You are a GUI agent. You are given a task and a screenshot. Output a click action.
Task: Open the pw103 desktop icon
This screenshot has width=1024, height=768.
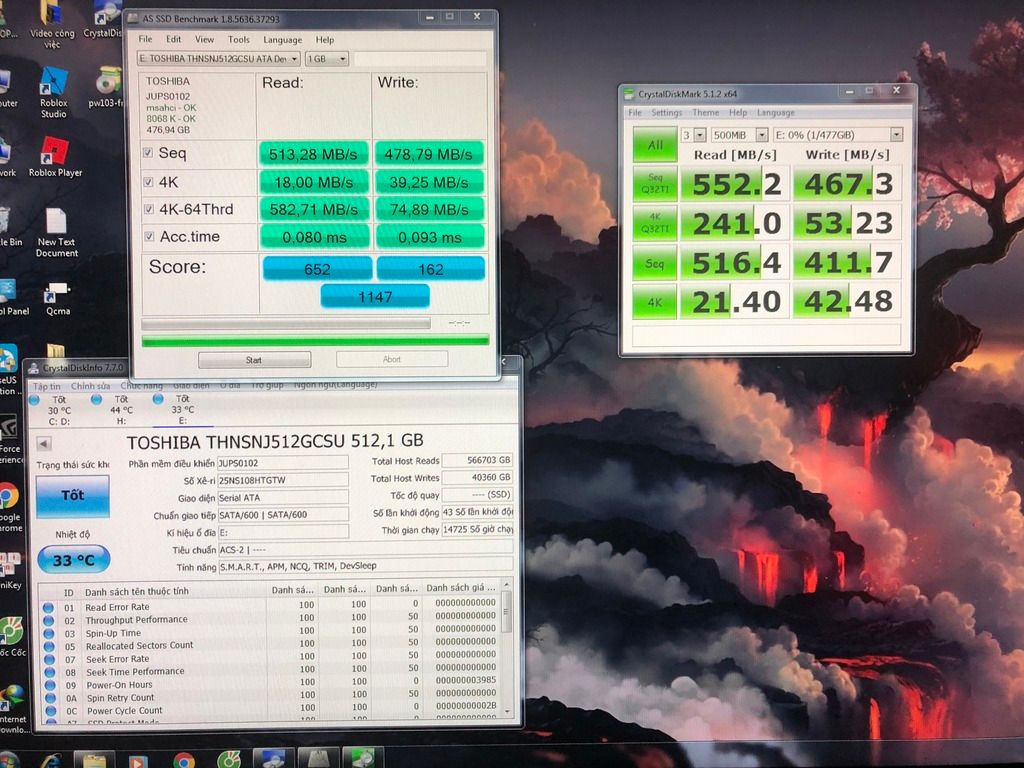click(107, 87)
